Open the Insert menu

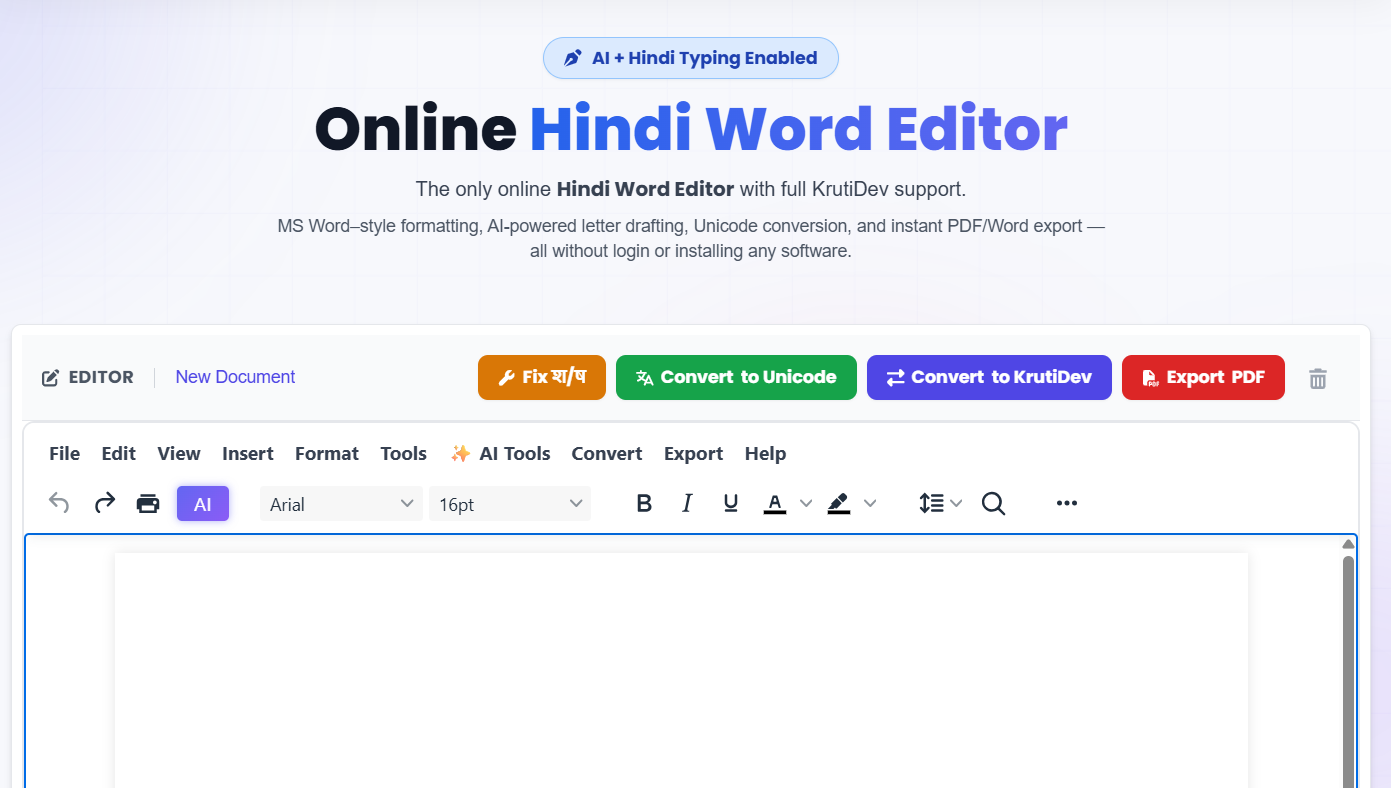click(248, 453)
